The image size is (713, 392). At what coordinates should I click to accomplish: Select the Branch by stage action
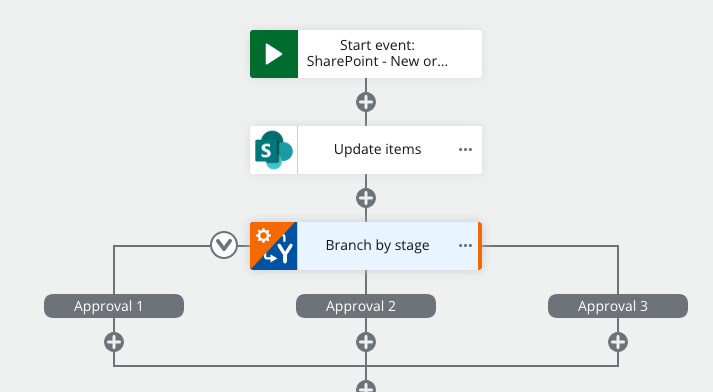[366, 246]
